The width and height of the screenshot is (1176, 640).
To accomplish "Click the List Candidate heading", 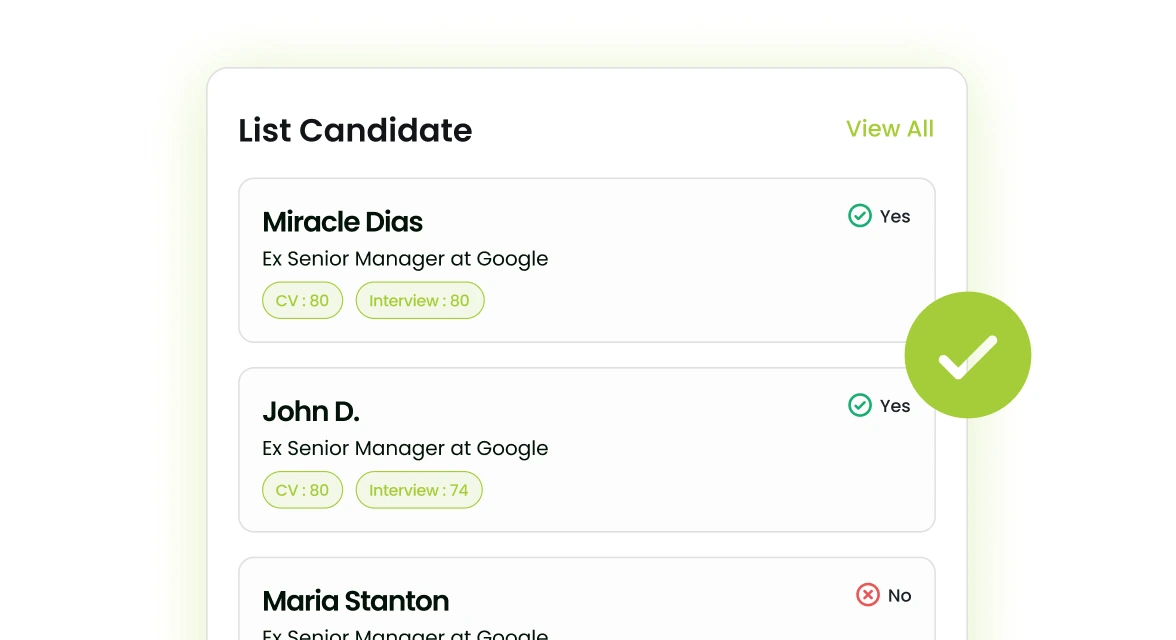I will pyautogui.click(x=355, y=130).
